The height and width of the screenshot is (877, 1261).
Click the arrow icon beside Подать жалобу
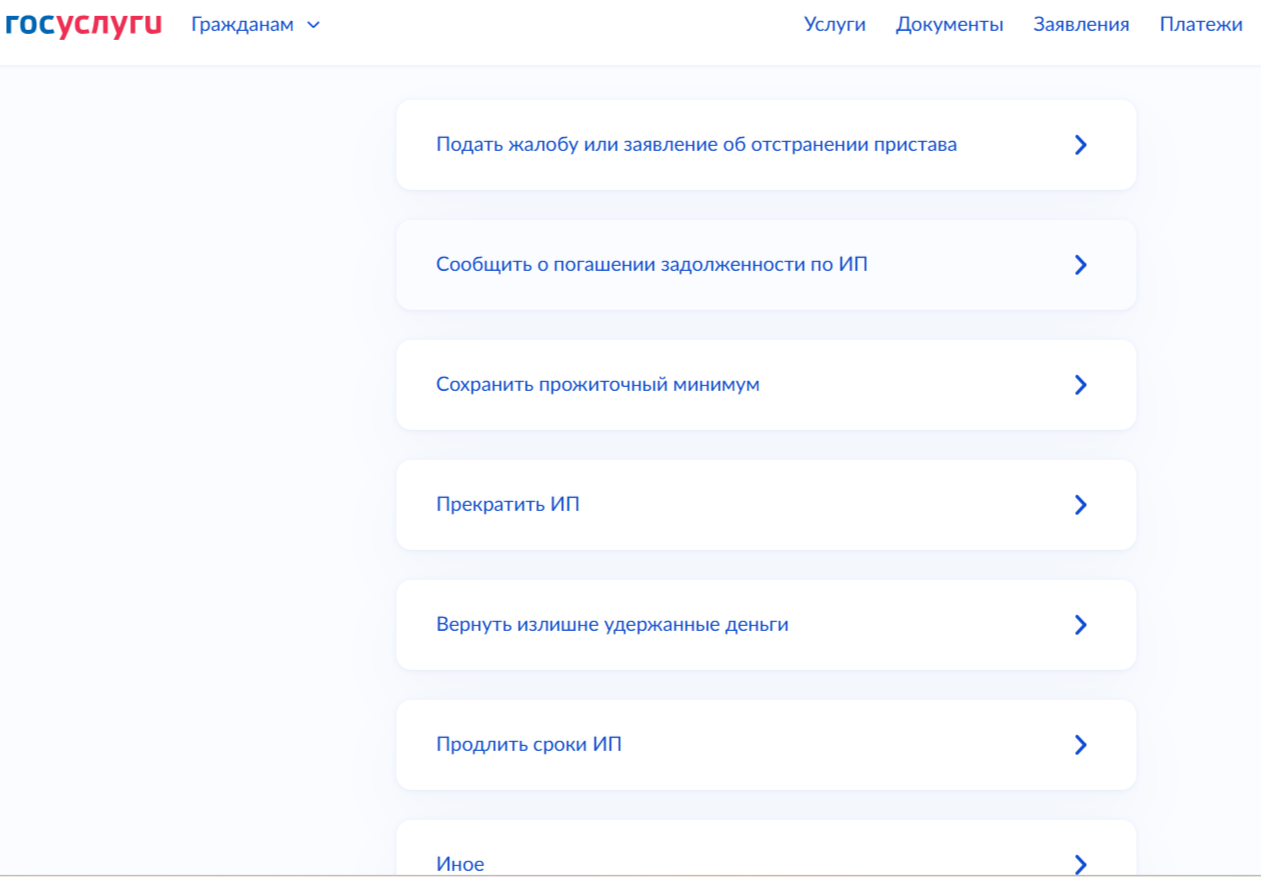tap(1080, 145)
